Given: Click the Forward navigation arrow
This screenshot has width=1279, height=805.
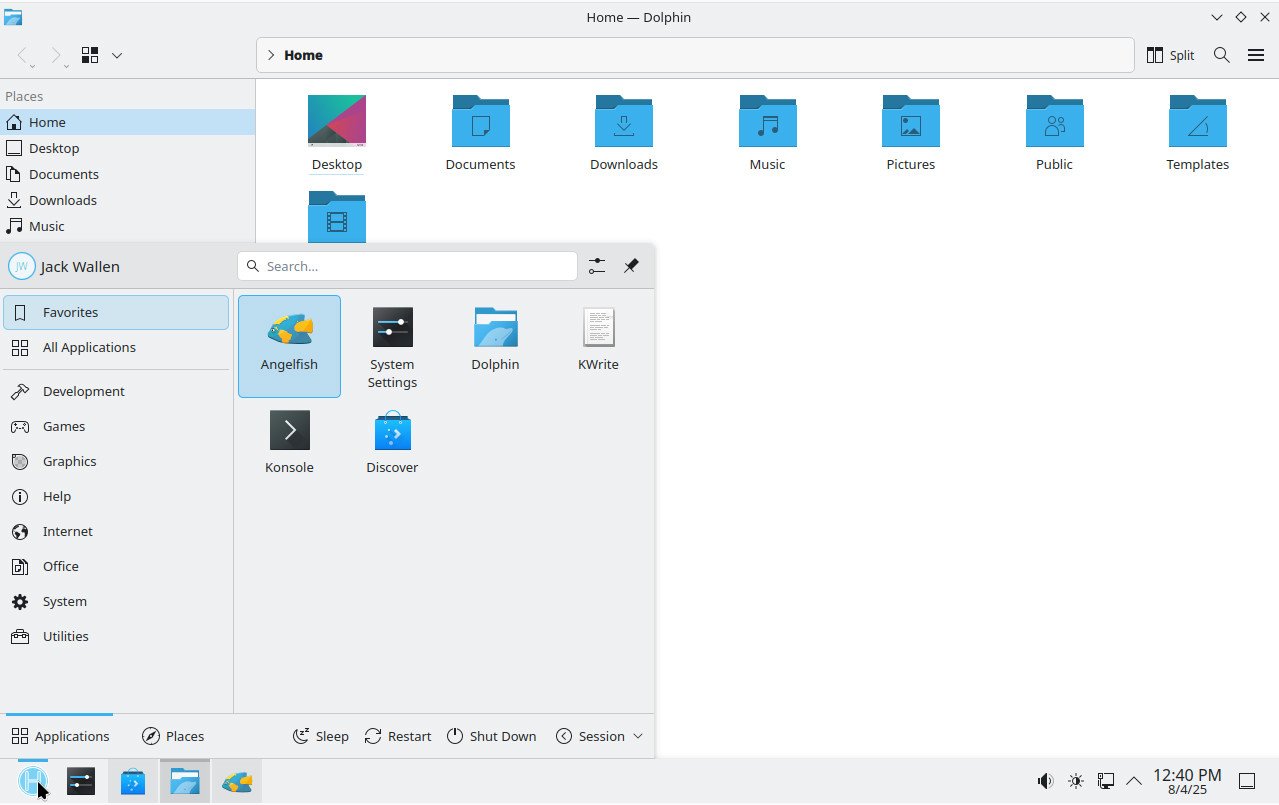Looking at the screenshot, I should point(56,55).
